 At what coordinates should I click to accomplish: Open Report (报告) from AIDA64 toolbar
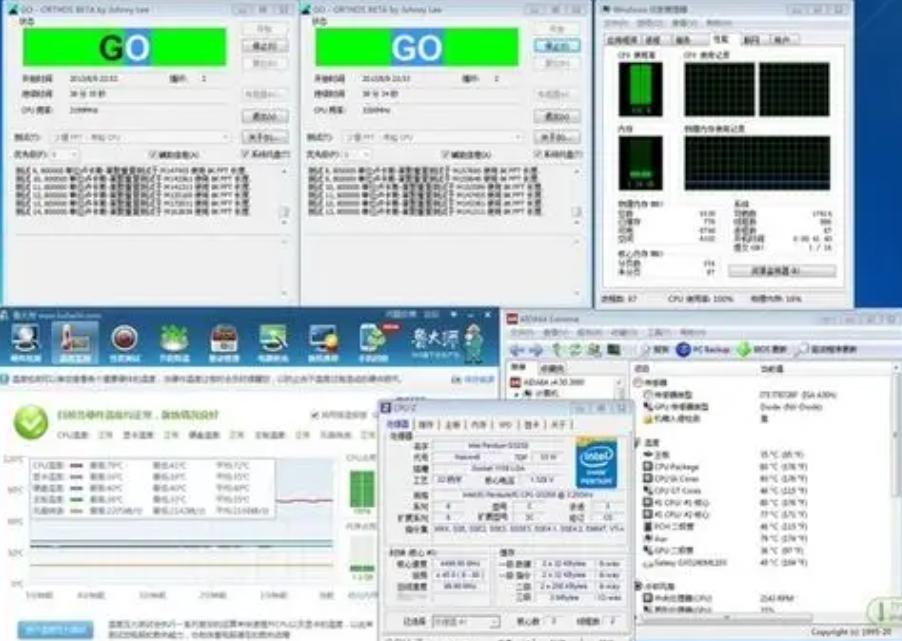(x=653, y=349)
